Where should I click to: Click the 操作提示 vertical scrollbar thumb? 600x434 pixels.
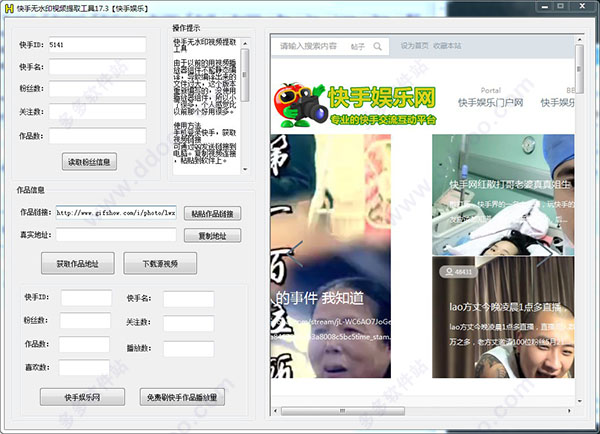(x=245, y=75)
